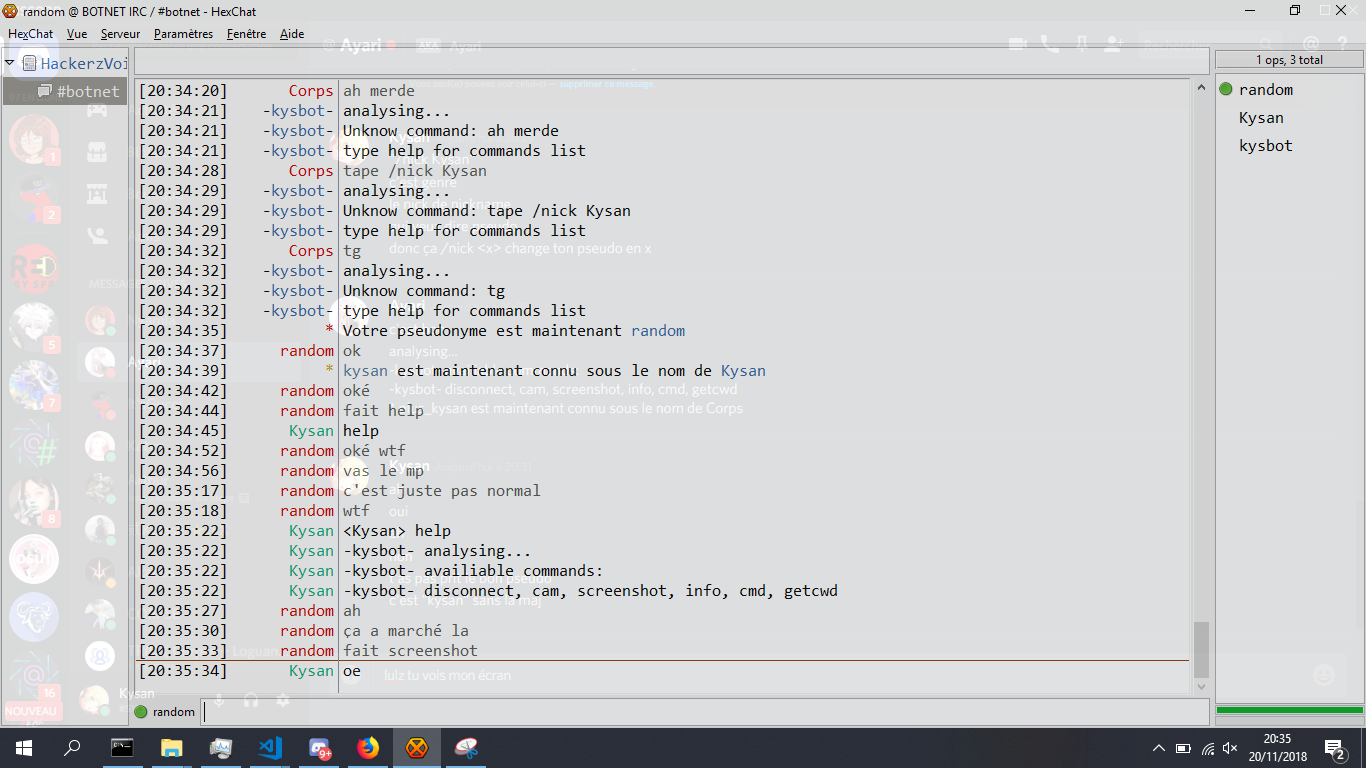Click the 'Votre pseudonyme est maintenant random' line

click(x=514, y=331)
